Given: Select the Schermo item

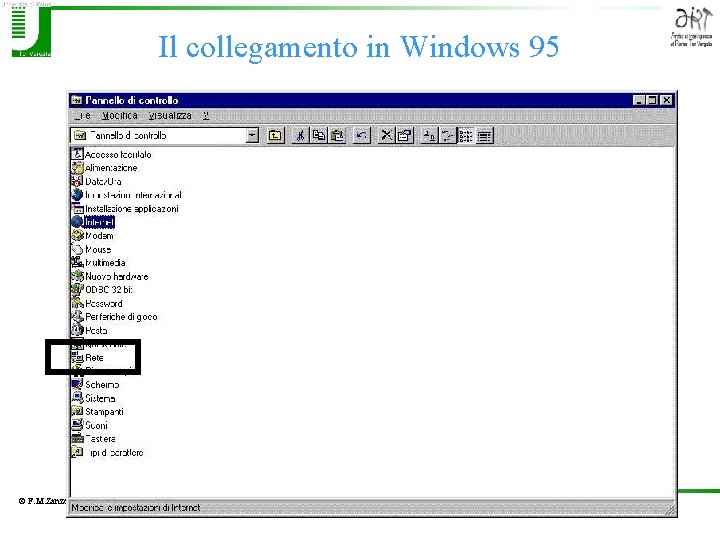Looking at the screenshot, I should pyautogui.click(x=96, y=384).
